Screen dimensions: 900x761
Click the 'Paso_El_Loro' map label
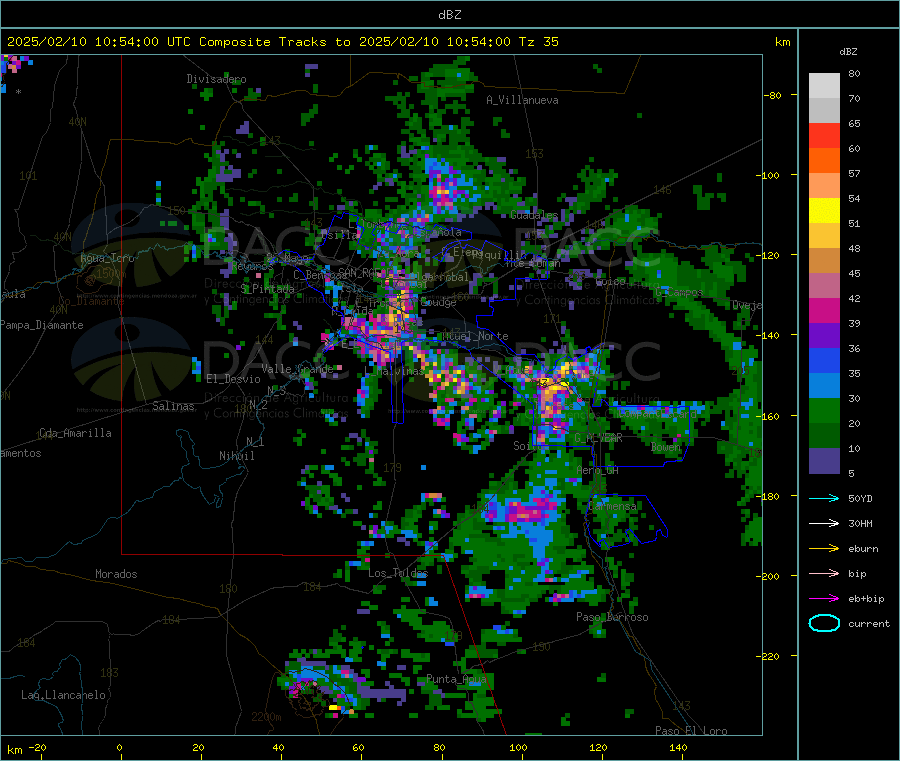pos(692,731)
